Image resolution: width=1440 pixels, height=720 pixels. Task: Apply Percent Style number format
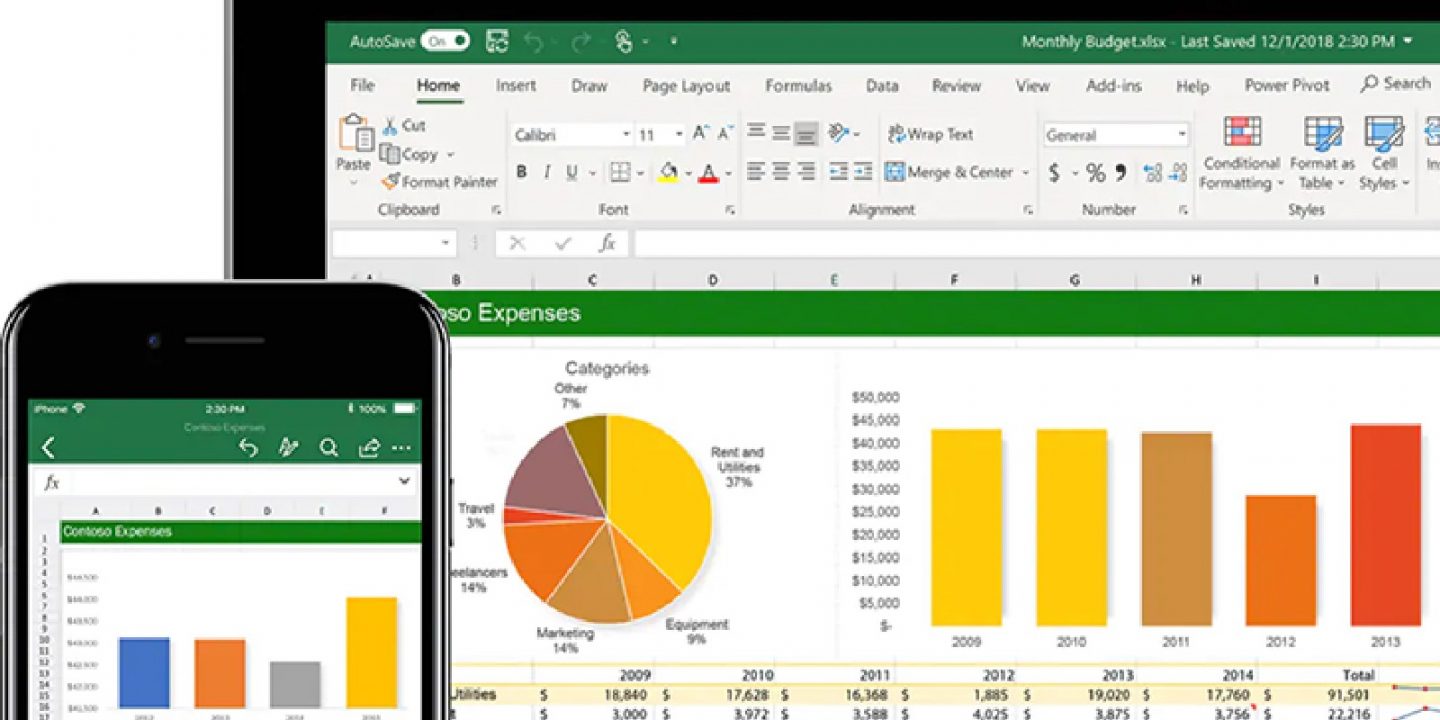1096,173
